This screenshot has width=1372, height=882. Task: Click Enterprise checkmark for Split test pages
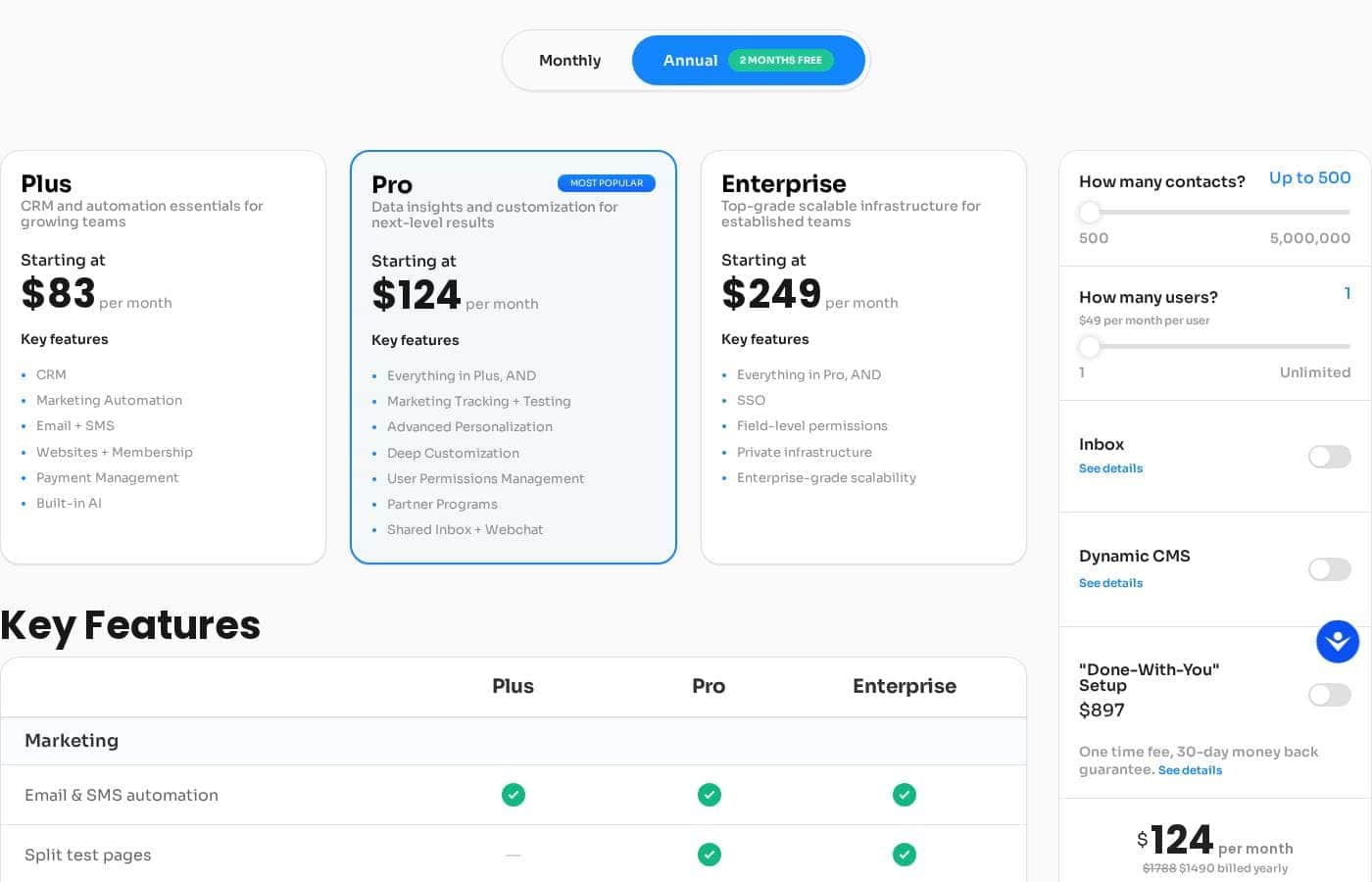(x=905, y=855)
